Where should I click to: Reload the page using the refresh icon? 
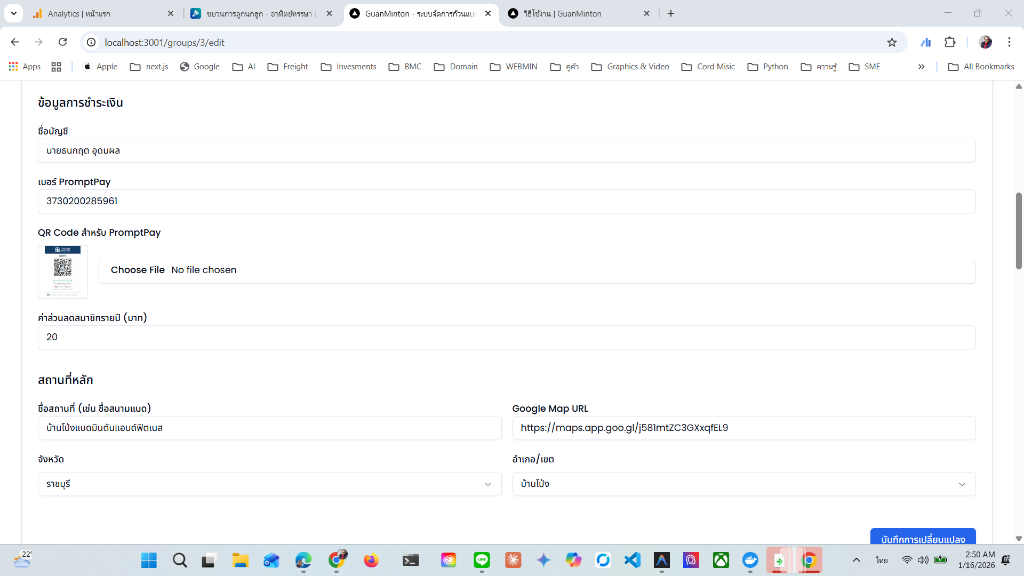(x=63, y=42)
